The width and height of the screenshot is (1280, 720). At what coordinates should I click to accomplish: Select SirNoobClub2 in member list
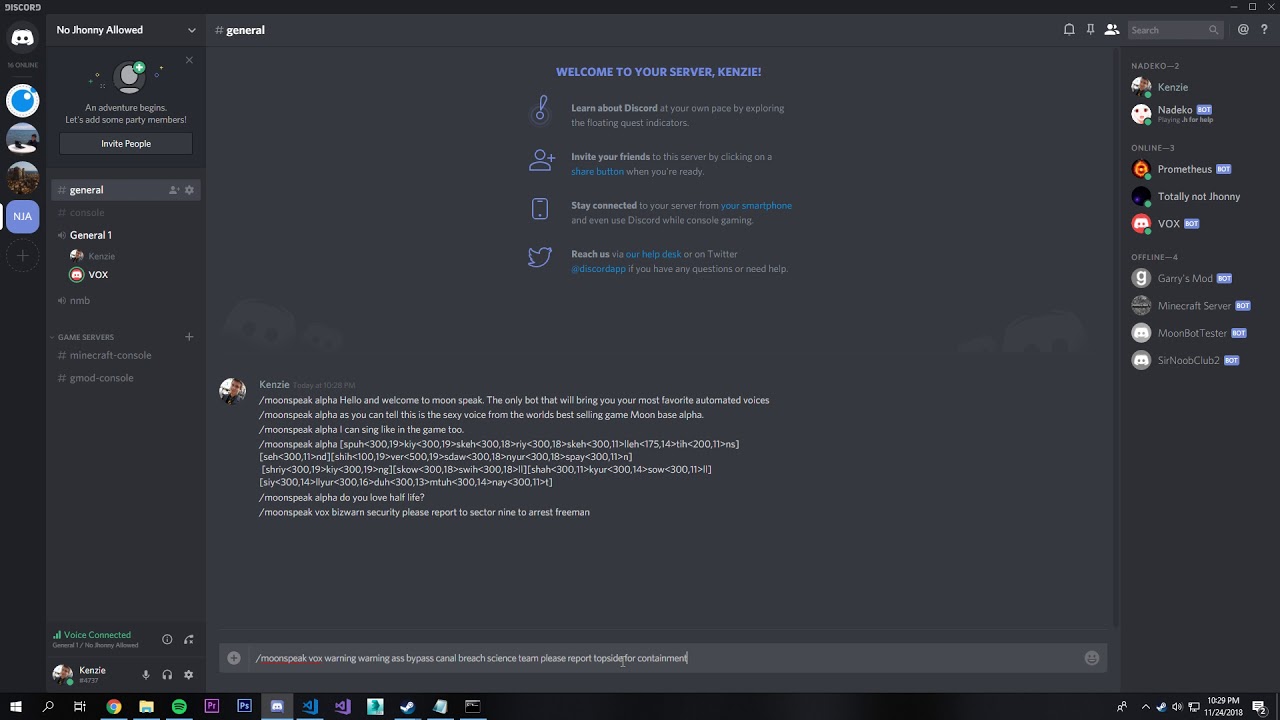(x=1196, y=360)
